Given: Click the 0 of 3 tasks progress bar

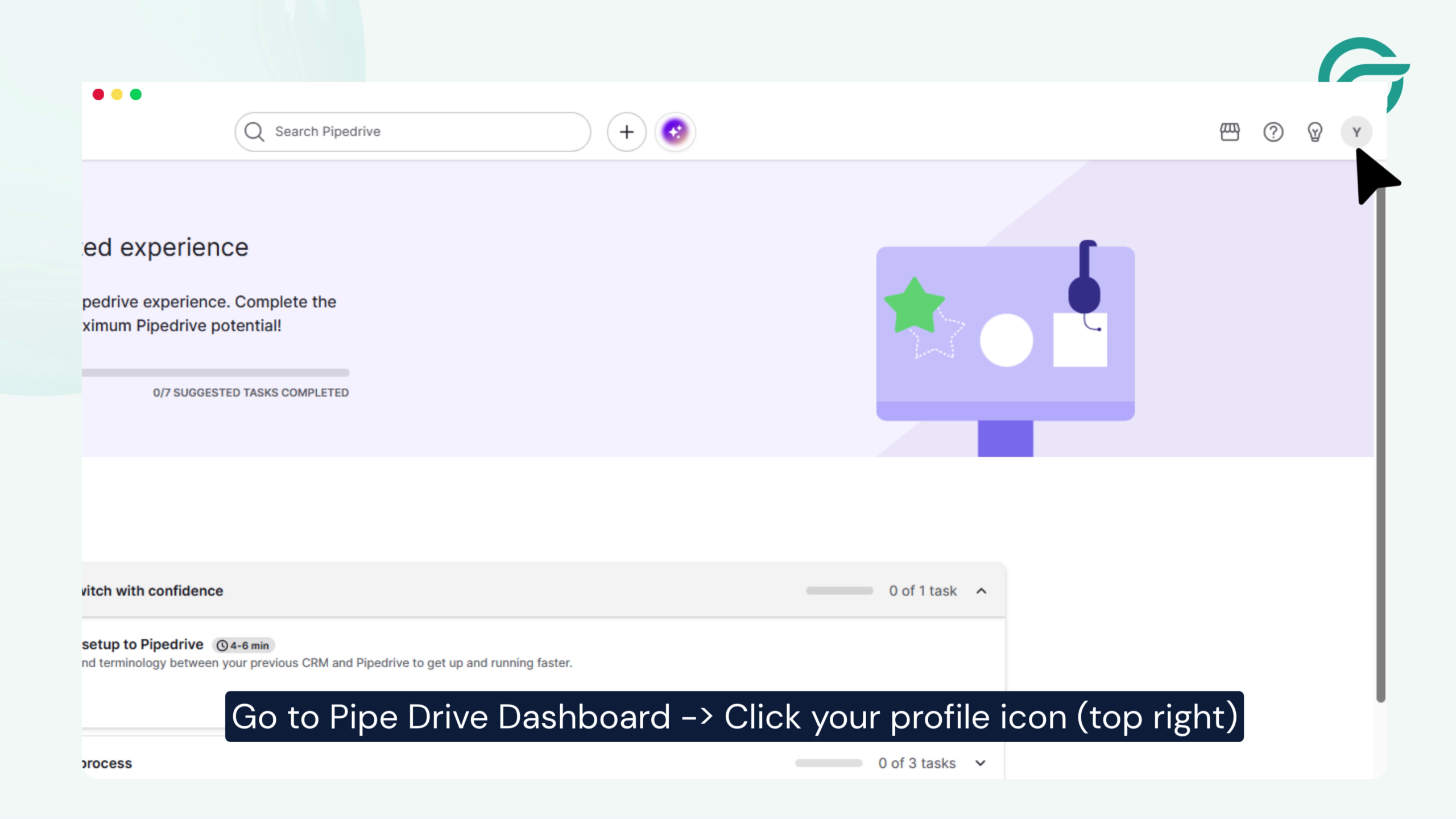Looking at the screenshot, I should tap(829, 763).
